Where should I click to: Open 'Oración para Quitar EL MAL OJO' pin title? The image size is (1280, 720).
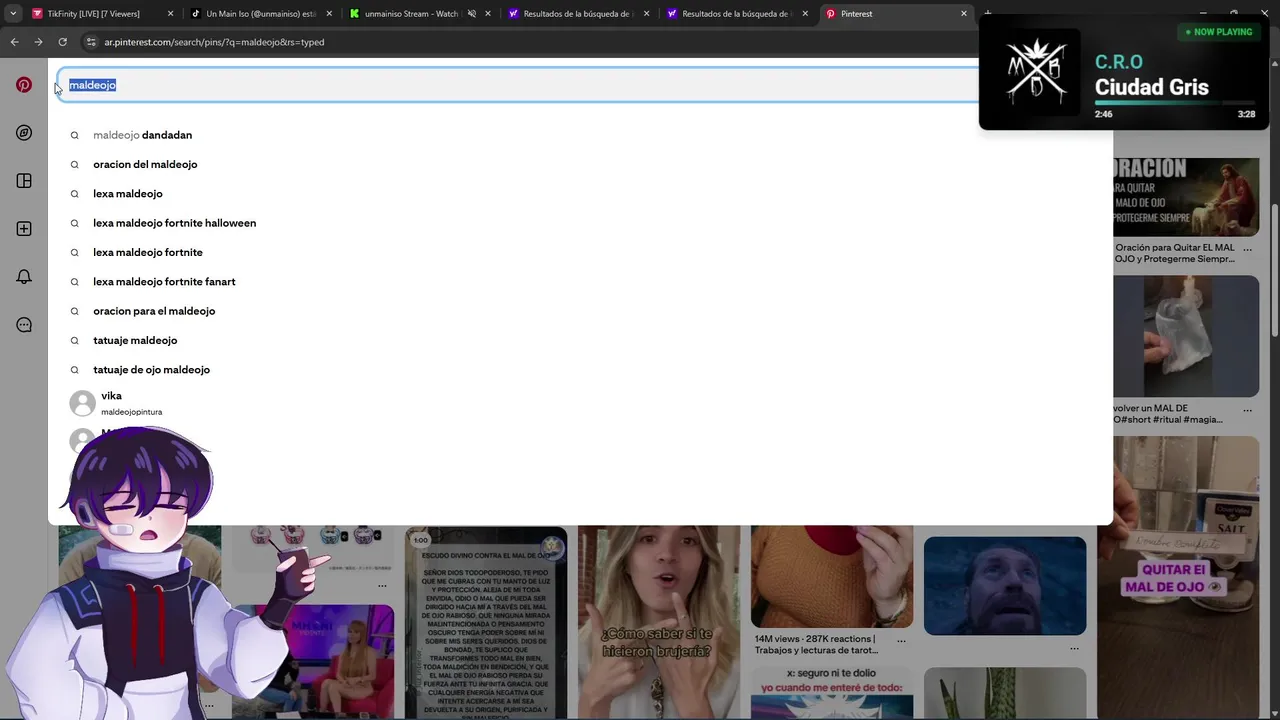[x=1175, y=253]
